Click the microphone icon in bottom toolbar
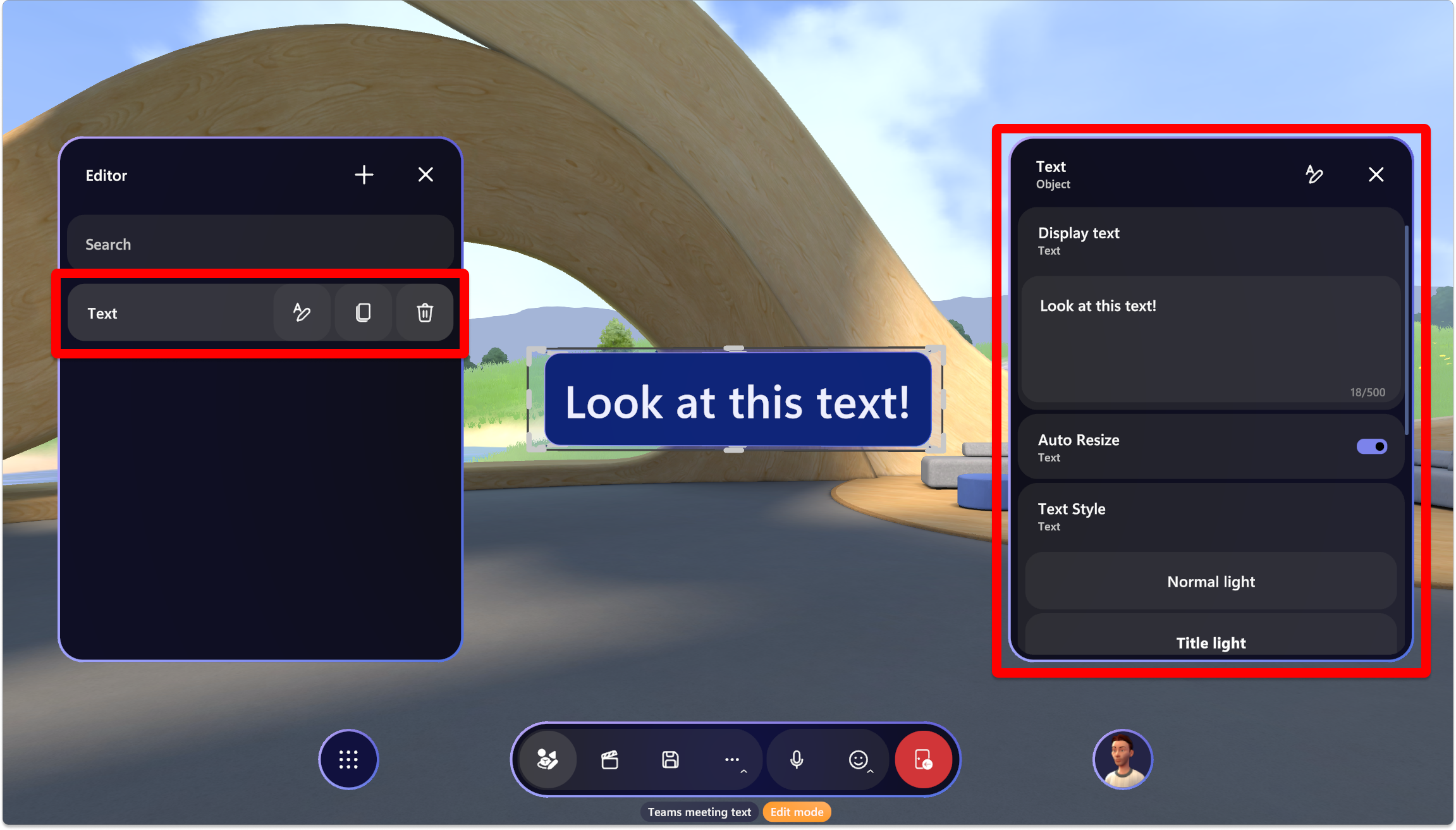The image size is (1456, 830). (x=797, y=759)
